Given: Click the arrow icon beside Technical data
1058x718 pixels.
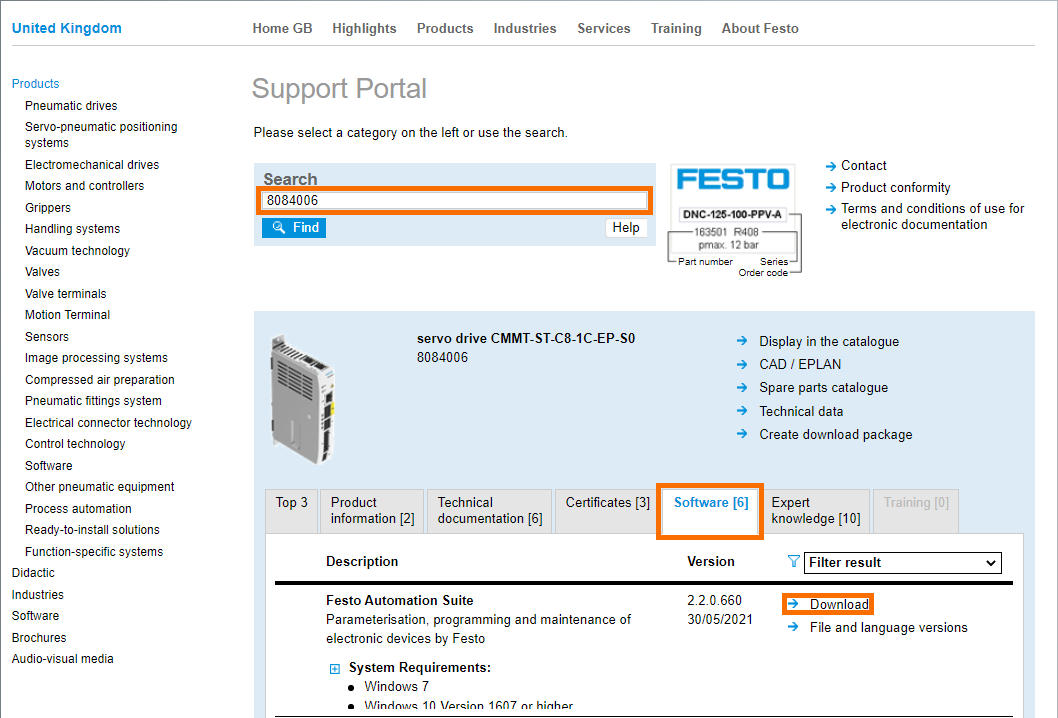Looking at the screenshot, I should (740, 410).
